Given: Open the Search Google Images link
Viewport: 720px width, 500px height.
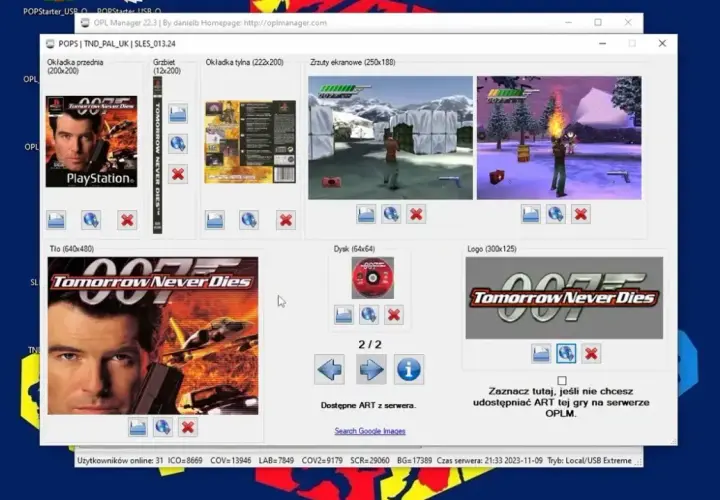Looking at the screenshot, I should [x=370, y=431].
